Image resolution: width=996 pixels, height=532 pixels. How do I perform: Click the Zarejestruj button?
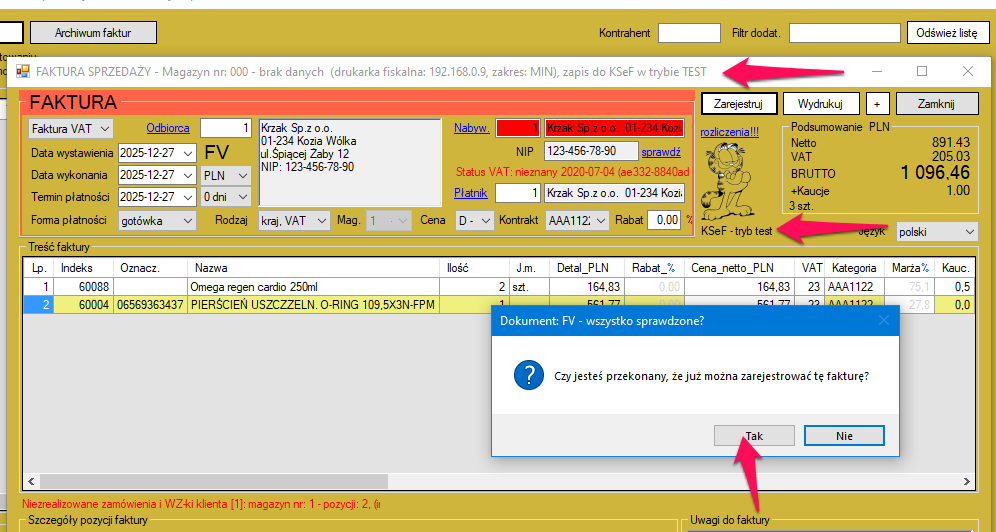point(738,104)
